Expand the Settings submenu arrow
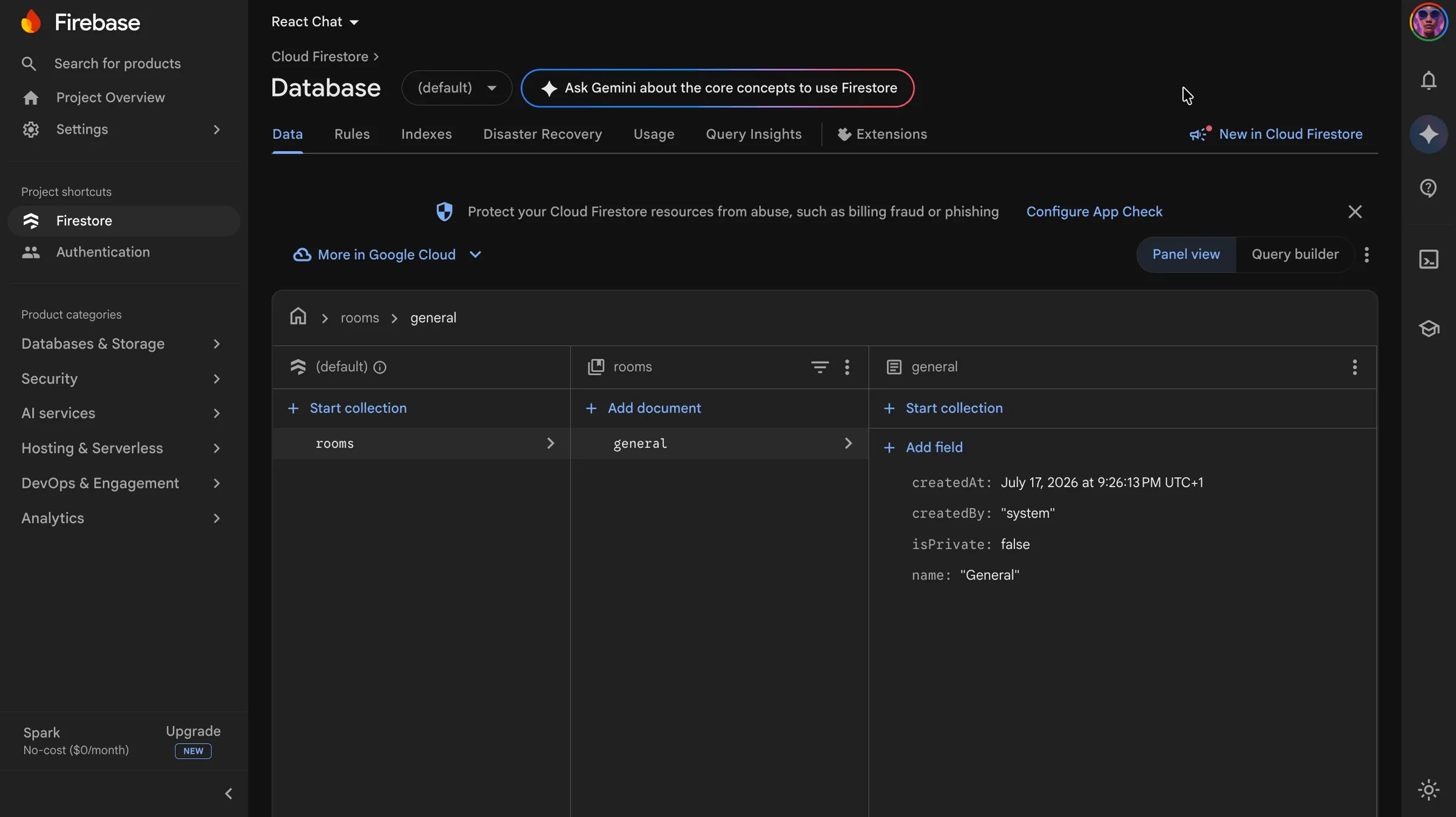The height and width of the screenshot is (817, 1456). (x=217, y=129)
